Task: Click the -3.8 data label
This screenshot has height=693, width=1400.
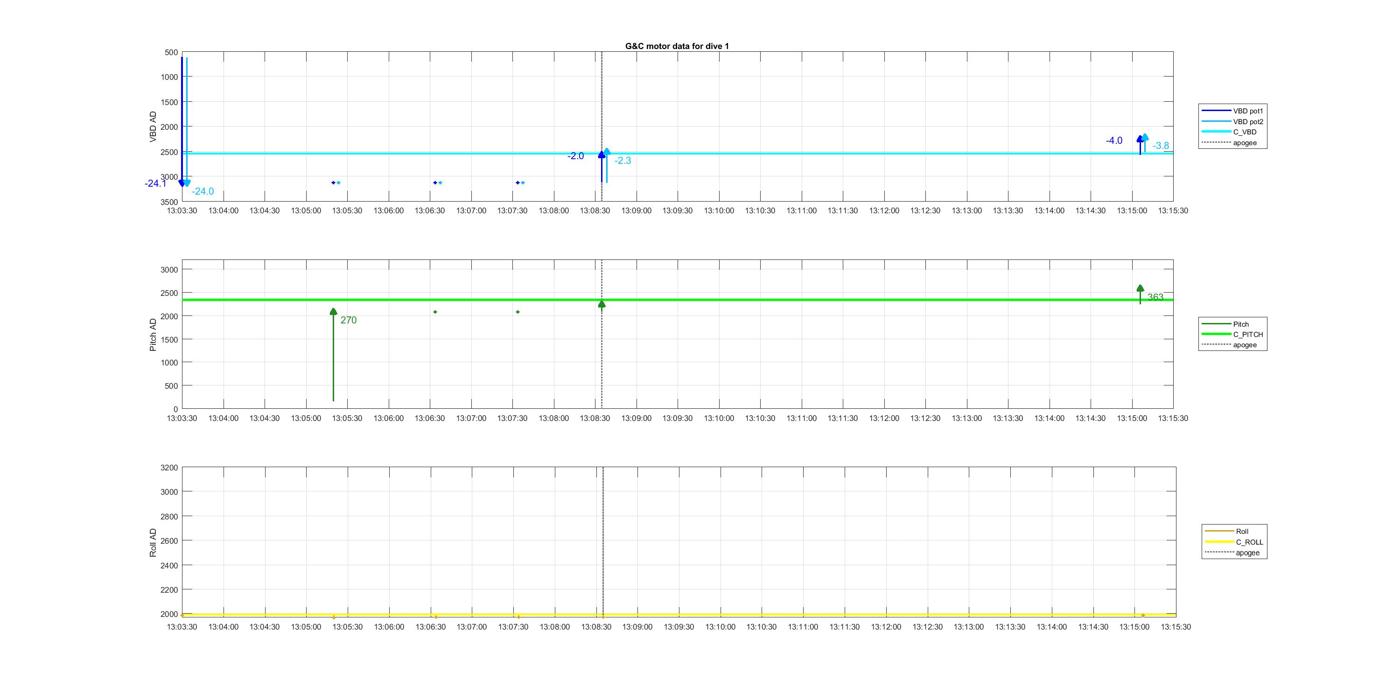Action: click(1161, 146)
